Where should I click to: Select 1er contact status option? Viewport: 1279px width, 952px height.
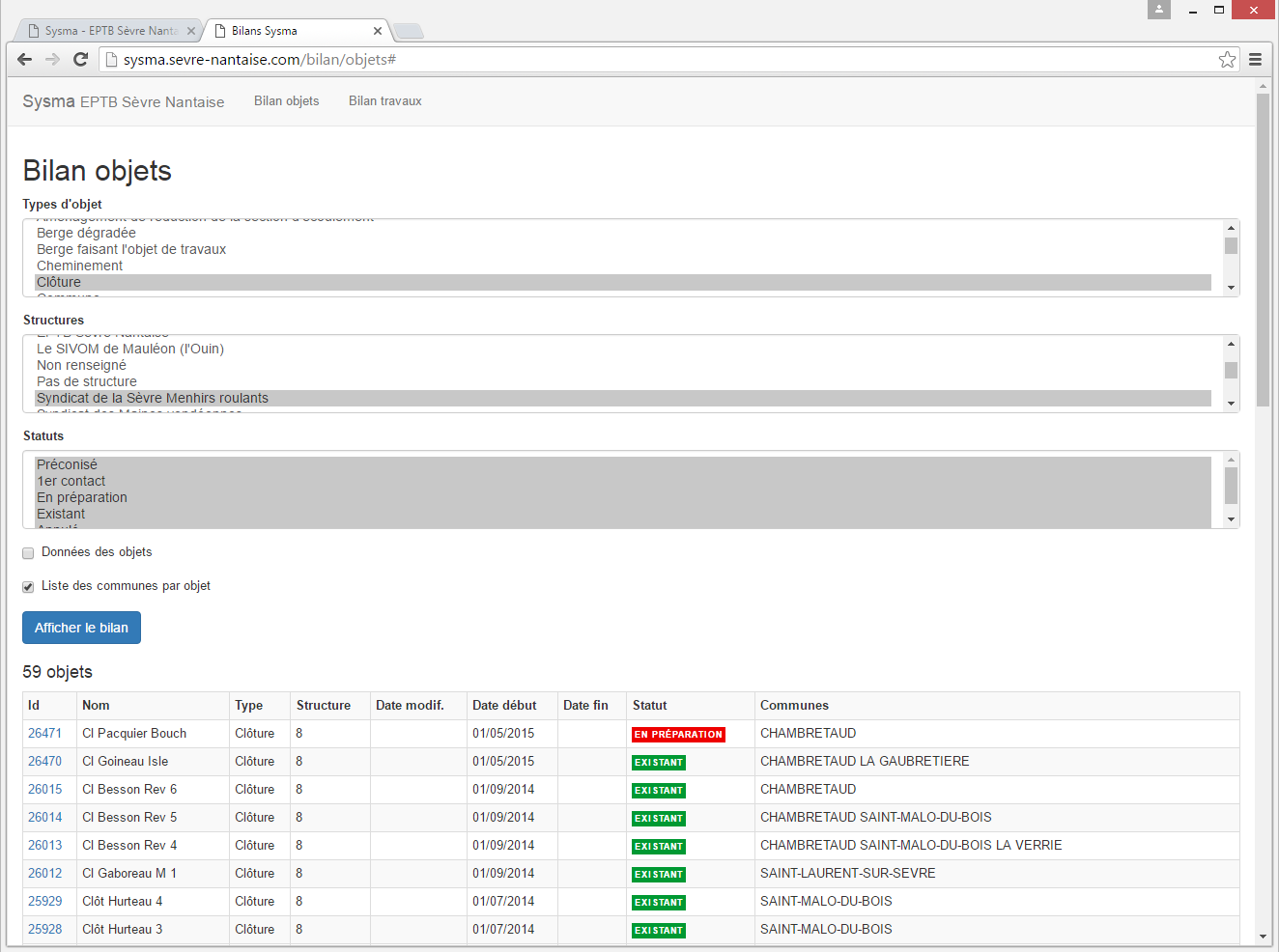tap(623, 481)
